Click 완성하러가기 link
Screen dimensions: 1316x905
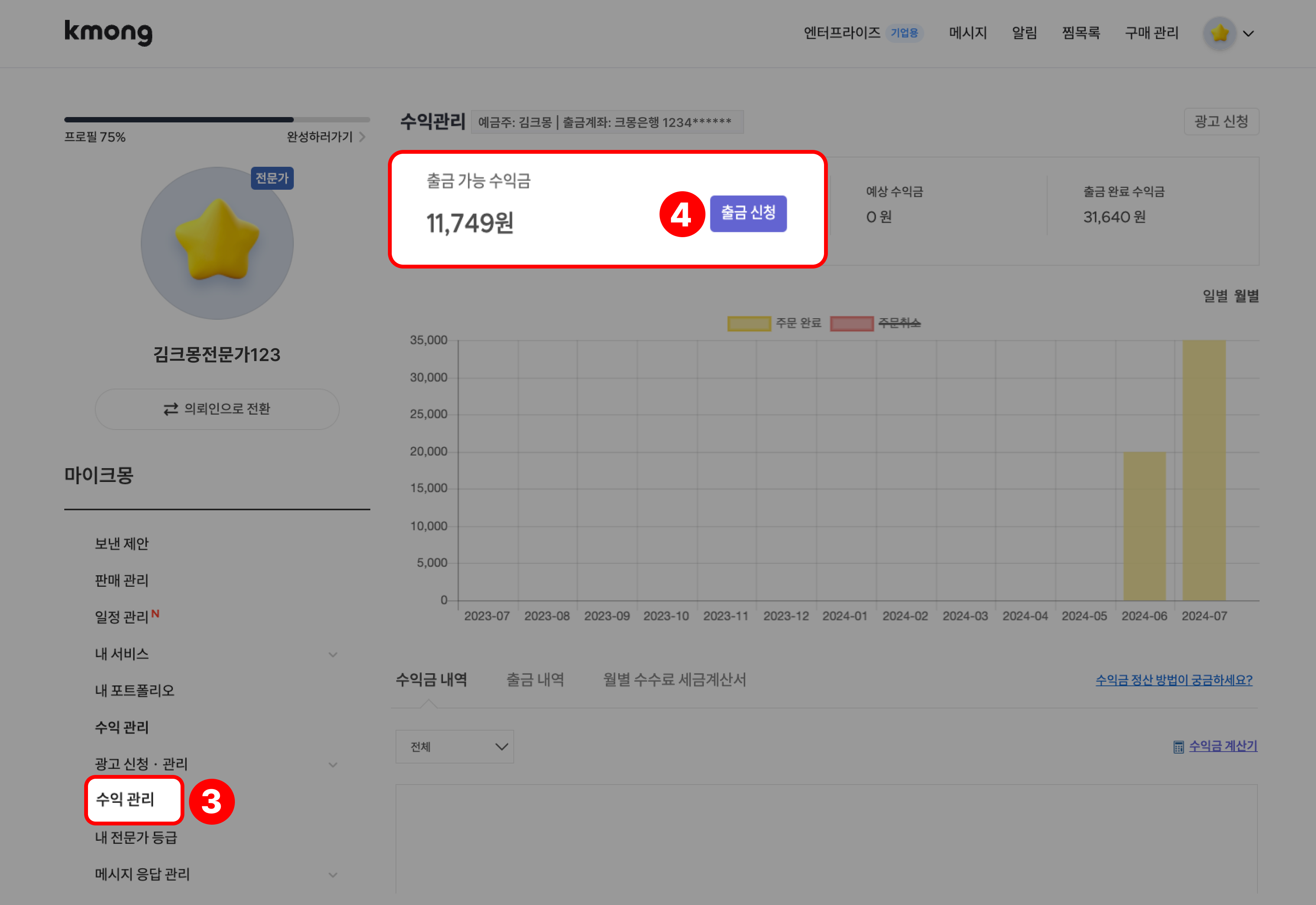point(320,137)
